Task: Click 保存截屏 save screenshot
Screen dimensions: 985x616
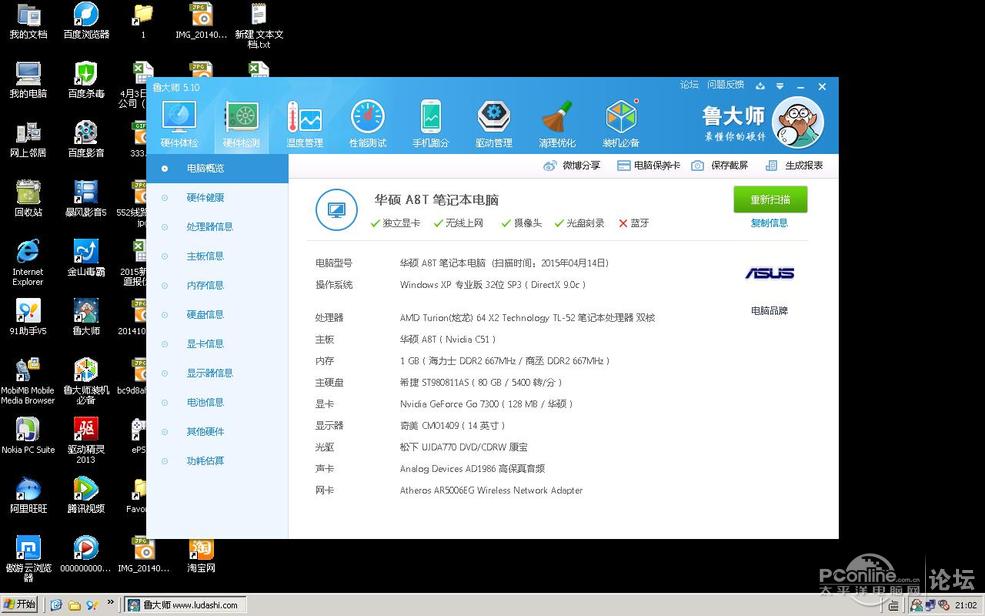Action: tap(720, 166)
